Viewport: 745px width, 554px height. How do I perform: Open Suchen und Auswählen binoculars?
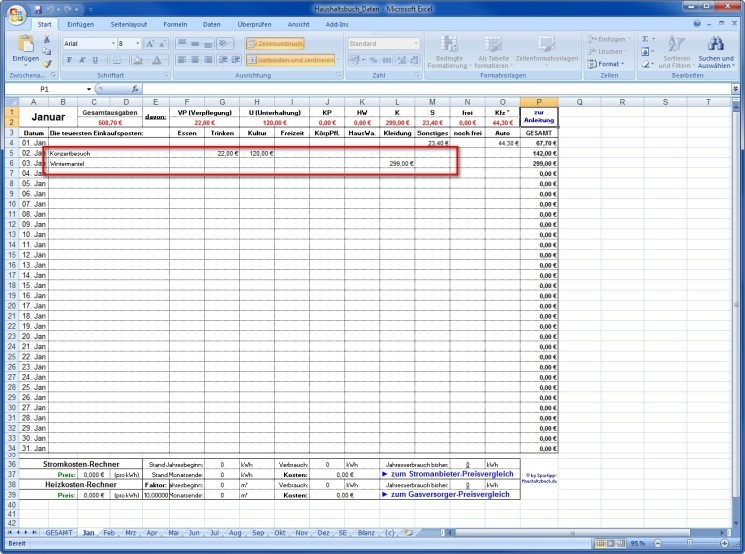point(716,51)
